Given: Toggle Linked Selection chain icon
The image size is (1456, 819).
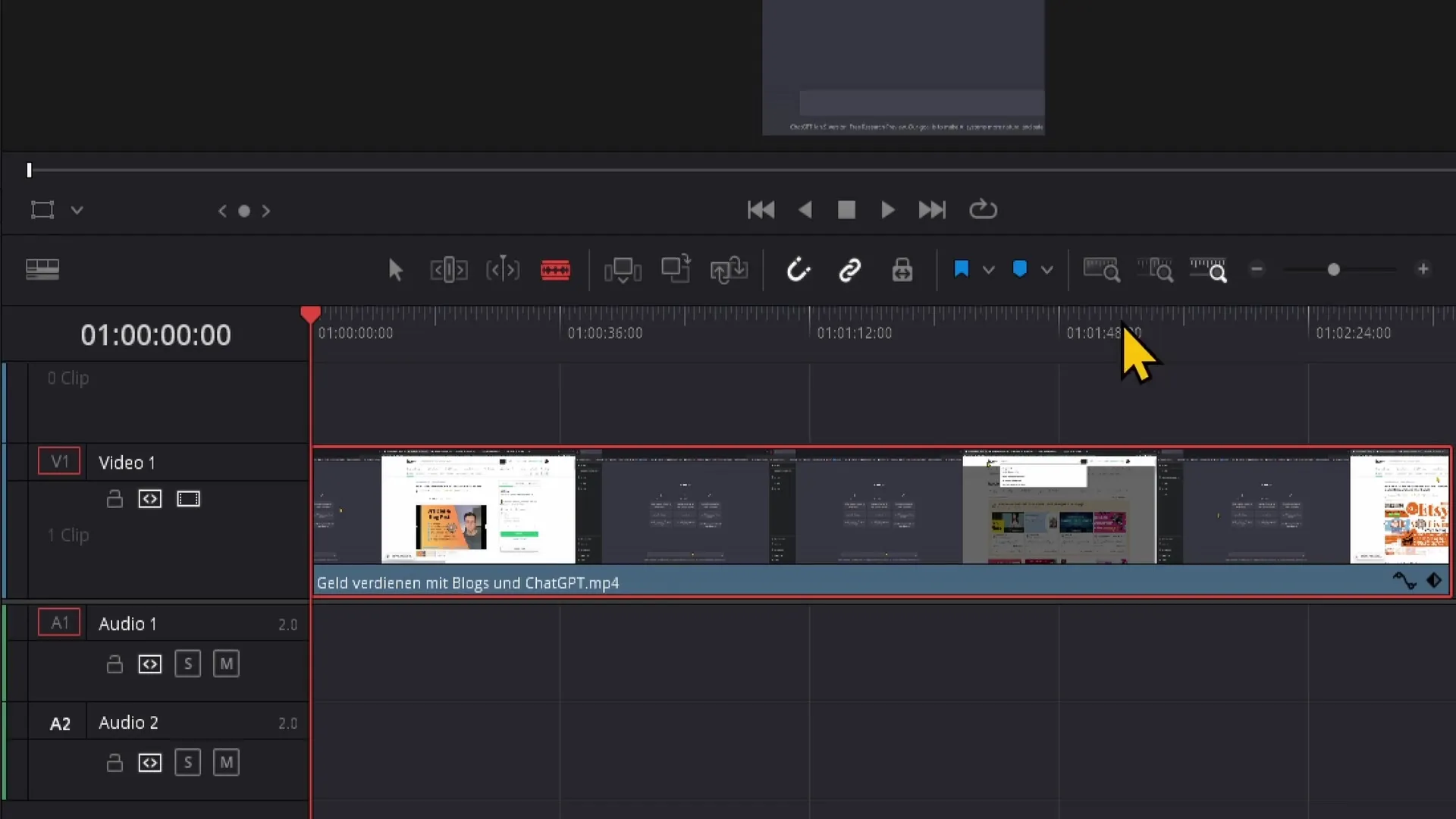Looking at the screenshot, I should [850, 270].
